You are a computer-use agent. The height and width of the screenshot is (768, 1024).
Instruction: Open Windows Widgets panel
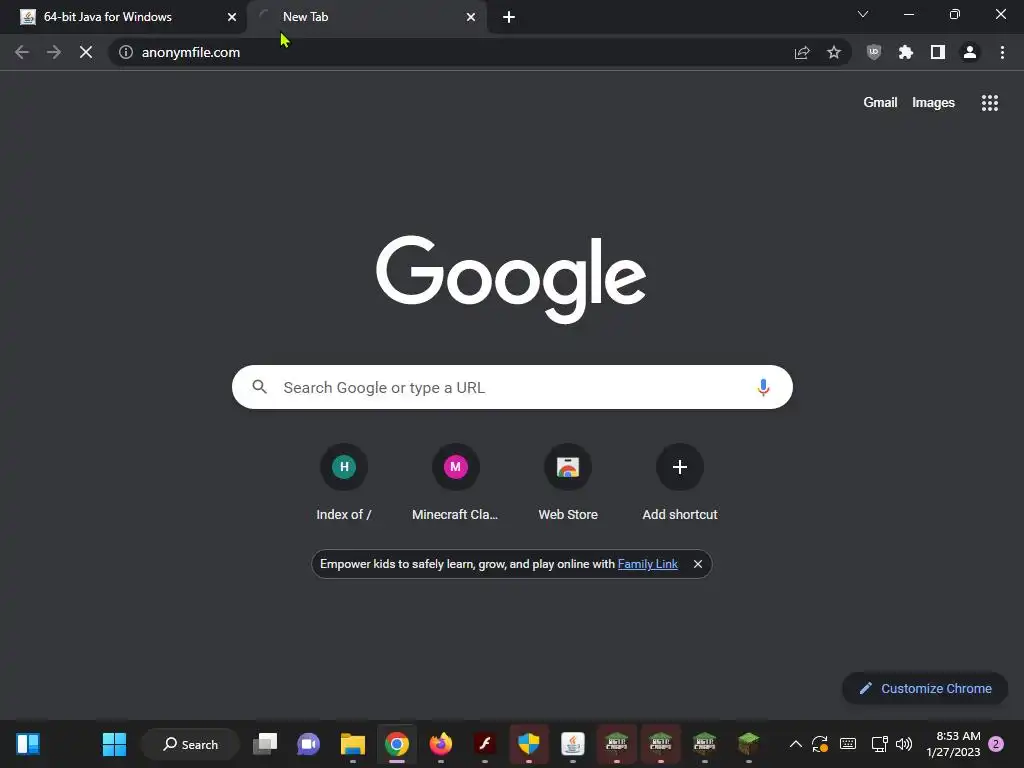tap(28, 744)
